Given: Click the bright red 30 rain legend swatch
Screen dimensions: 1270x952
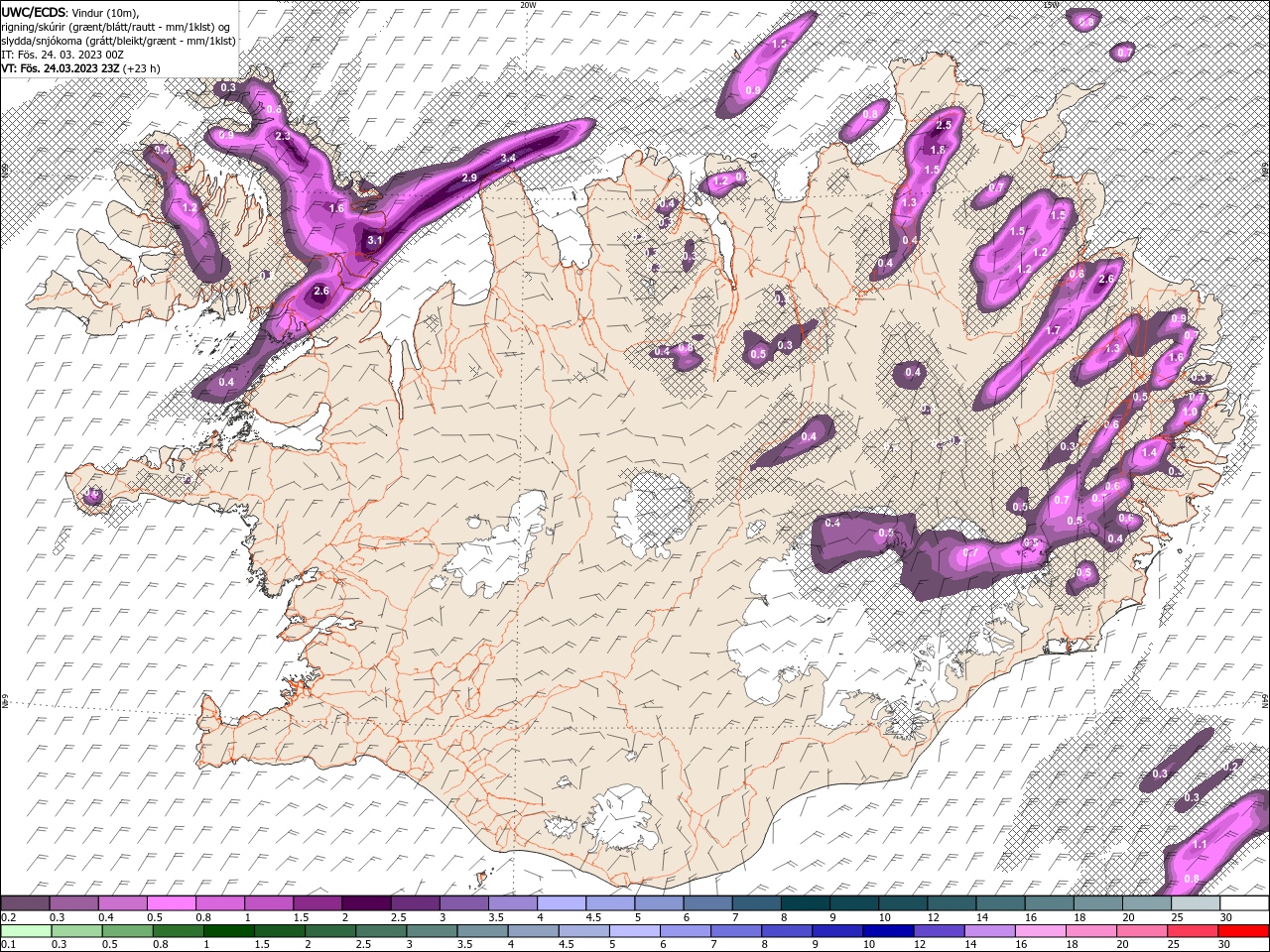Looking at the screenshot, I should point(1243,931).
